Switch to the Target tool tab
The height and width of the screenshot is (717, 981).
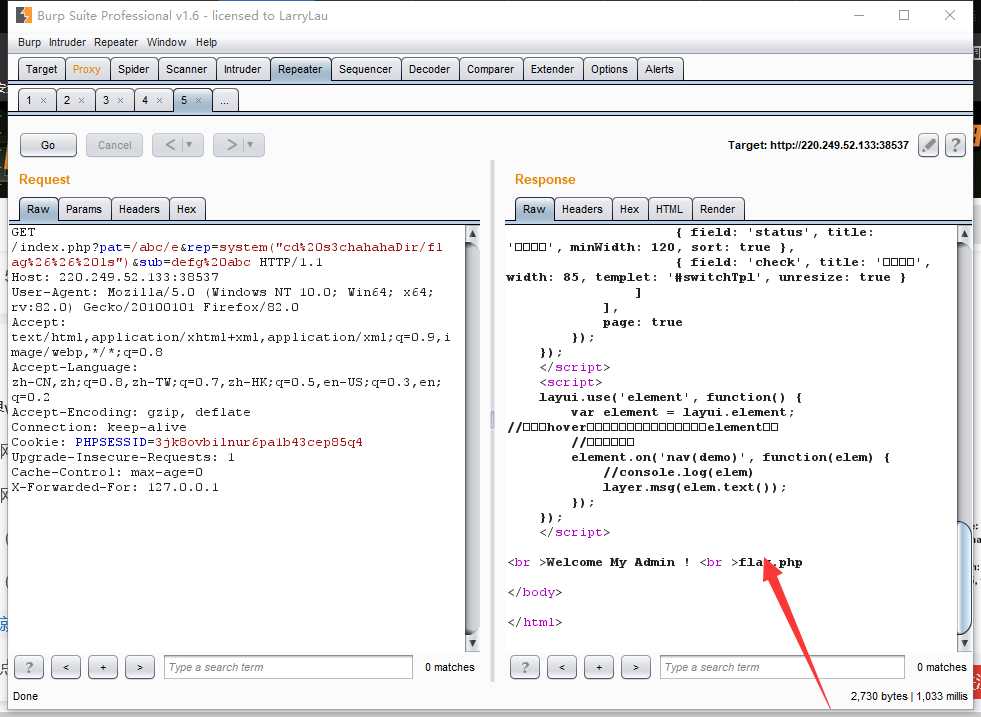click(x=41, y=69)
